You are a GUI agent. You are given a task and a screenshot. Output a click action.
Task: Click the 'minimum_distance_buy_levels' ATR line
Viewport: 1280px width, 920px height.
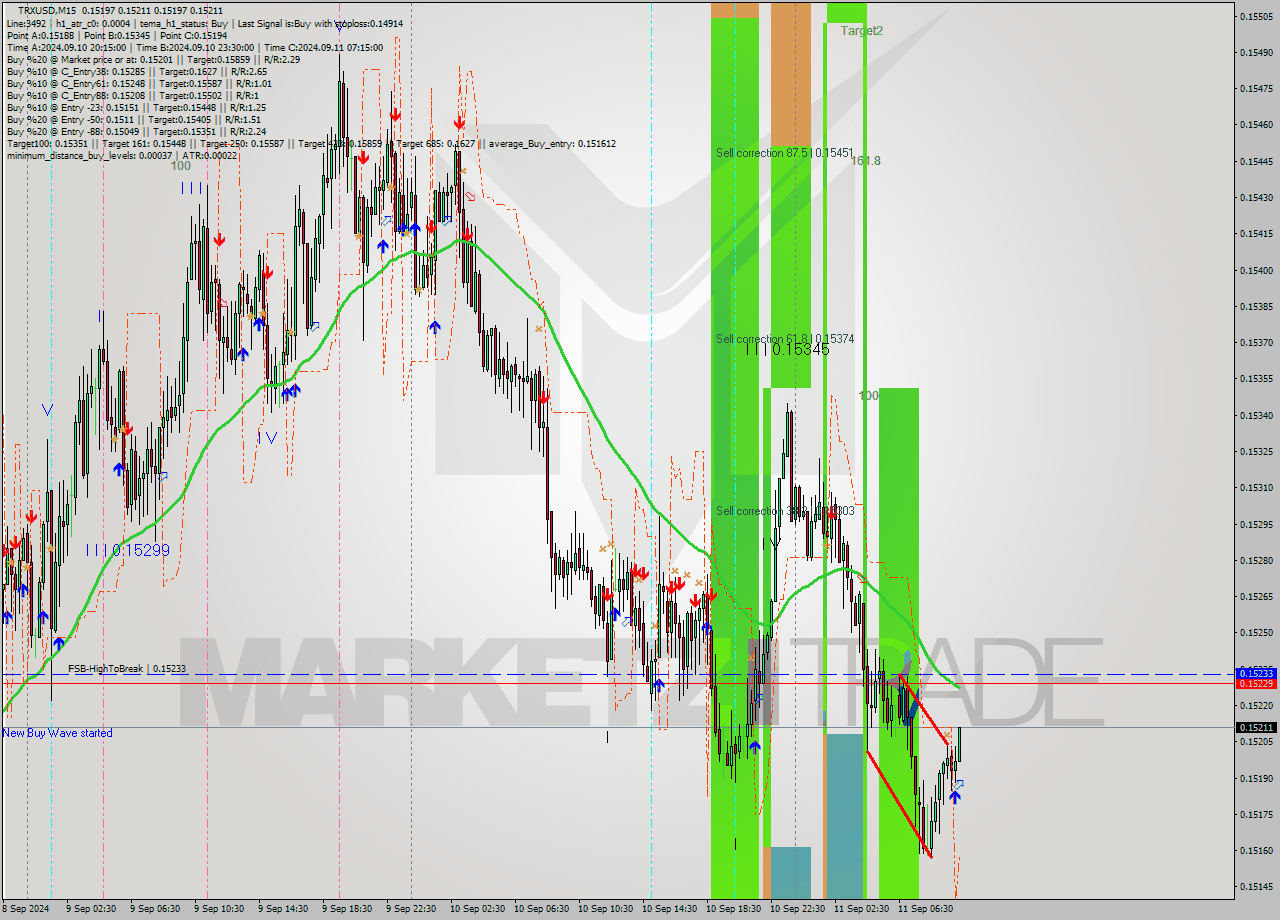122,155
